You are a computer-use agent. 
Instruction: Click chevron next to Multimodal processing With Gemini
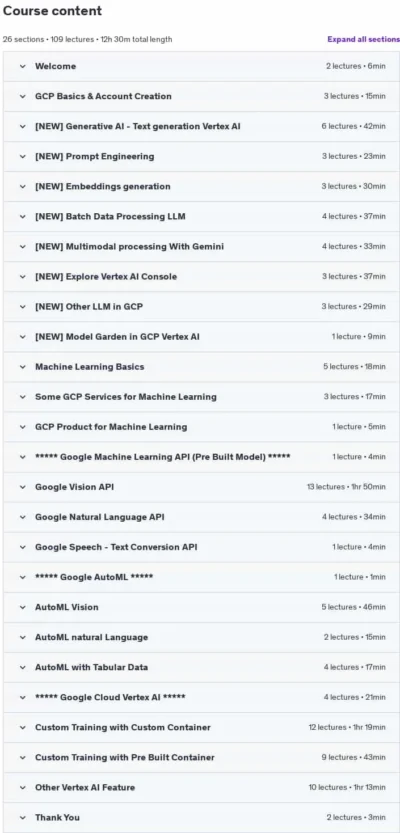pos(22,246)
